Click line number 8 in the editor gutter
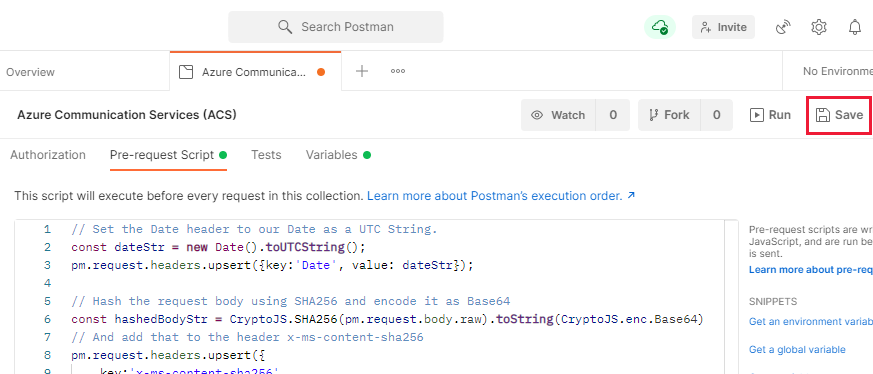This screenshot has width=873, height=374. point(47,355)
